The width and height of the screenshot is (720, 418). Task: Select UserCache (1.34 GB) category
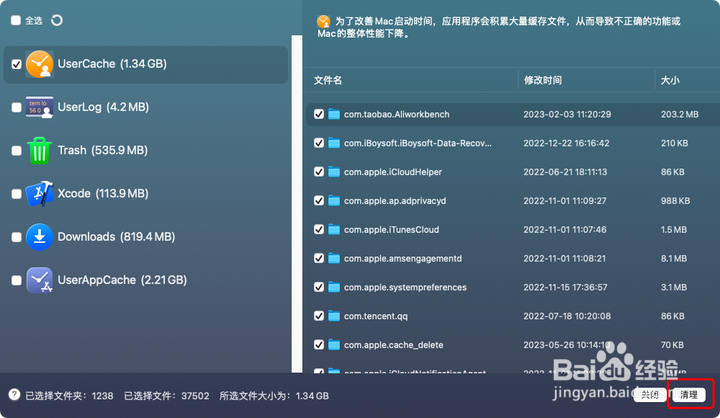[146, 64]
